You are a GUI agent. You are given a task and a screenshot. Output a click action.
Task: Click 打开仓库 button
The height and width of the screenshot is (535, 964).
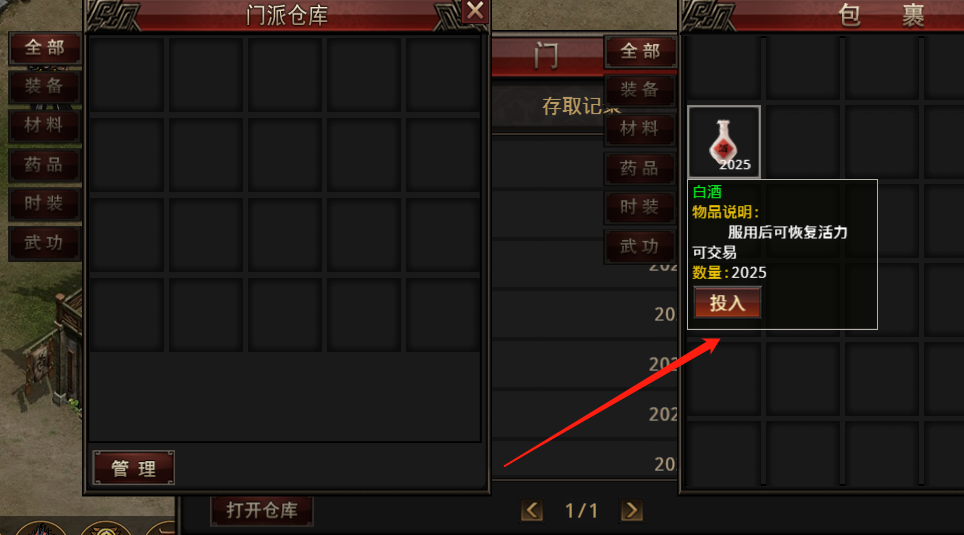tap(262, 510)
